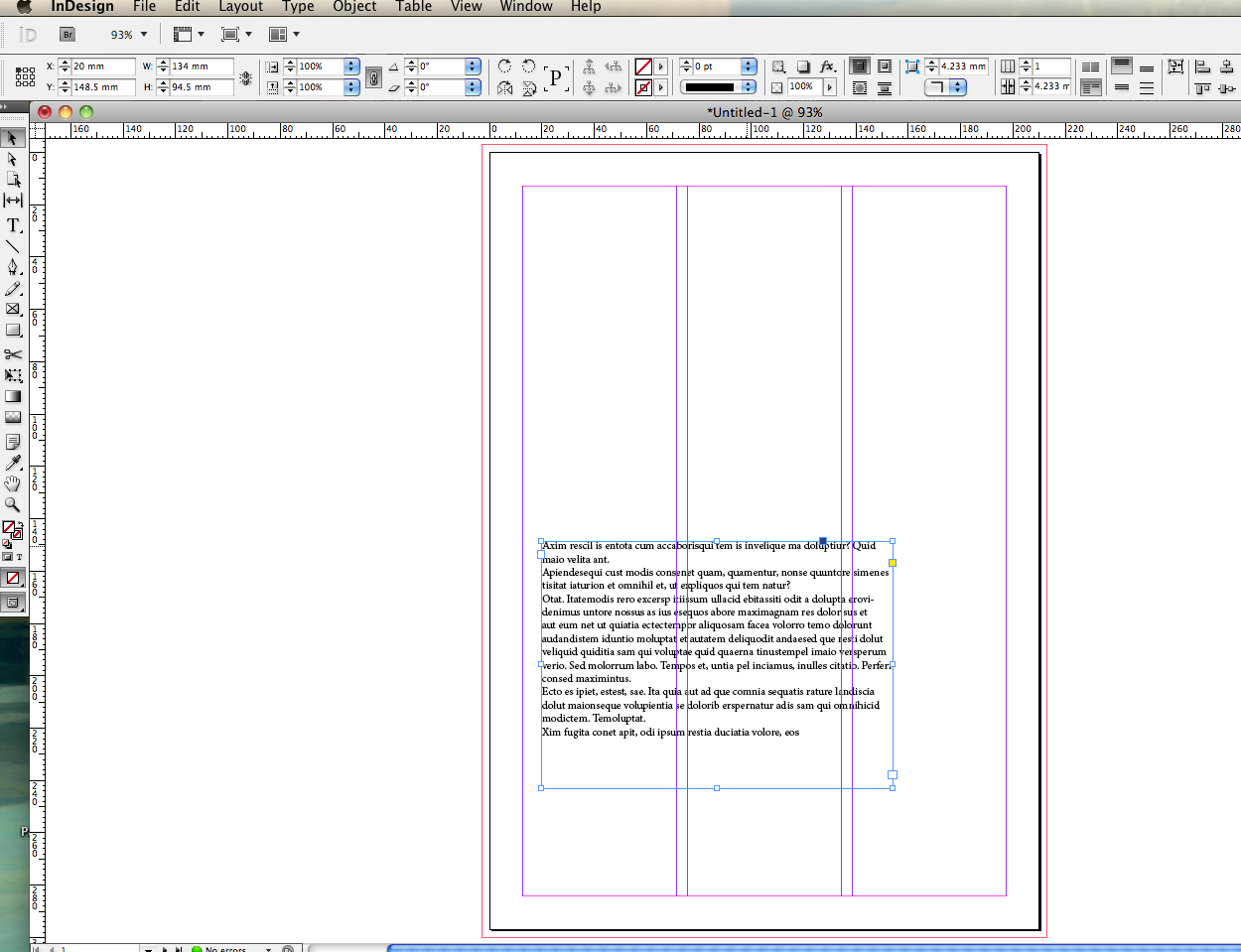Activate the Hand tool
This screenshot has width=1241, height=952.
coord(14,484)
